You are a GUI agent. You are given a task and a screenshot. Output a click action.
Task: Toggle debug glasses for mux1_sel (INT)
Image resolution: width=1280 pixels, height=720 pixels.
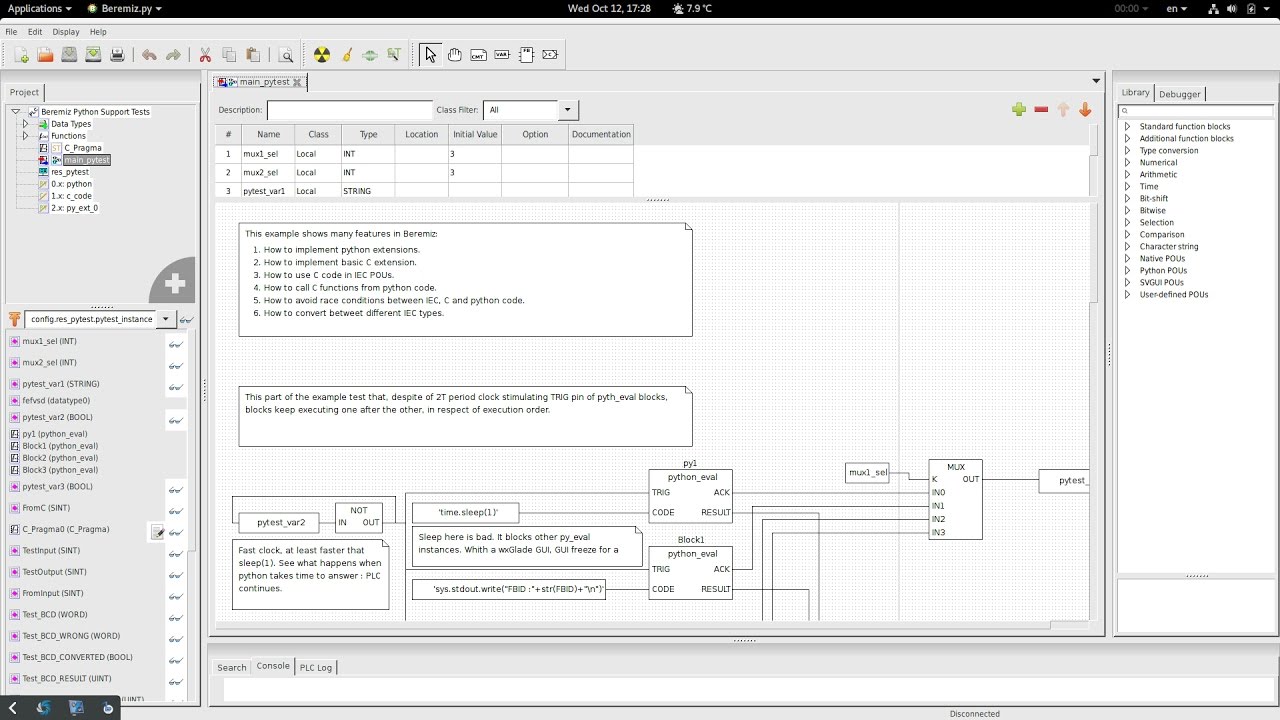pyautogui.click(x=175, y=344)
